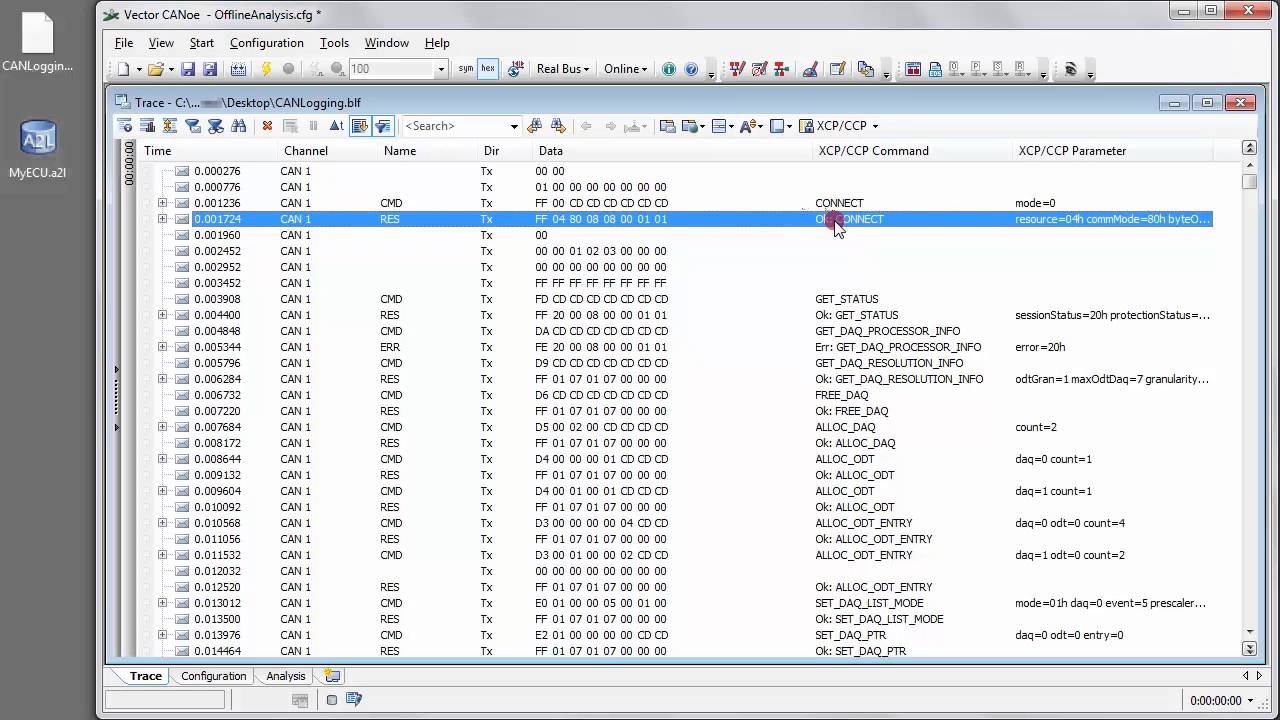Expand the 0.006284 RES row
This screenshot has height=720, width=1280.
point(162,379)
